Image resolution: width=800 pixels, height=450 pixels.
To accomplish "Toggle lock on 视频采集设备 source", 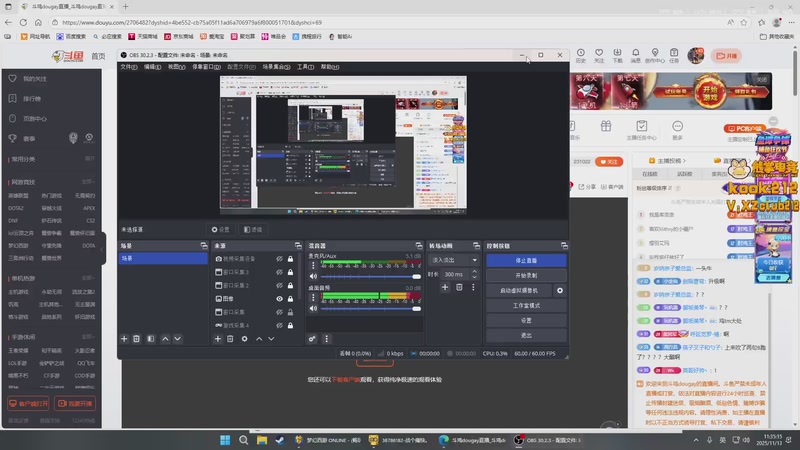I will click(290, 259).
